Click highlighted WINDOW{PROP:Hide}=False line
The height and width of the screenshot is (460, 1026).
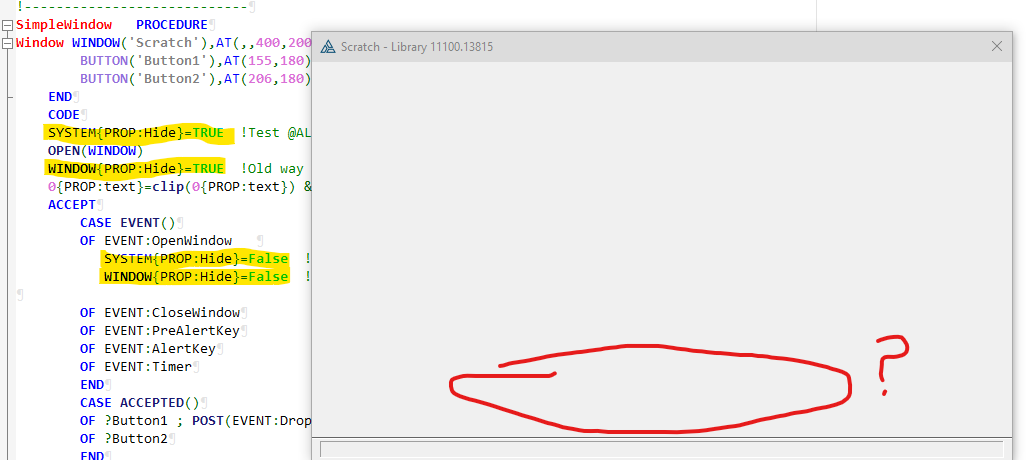195,277
